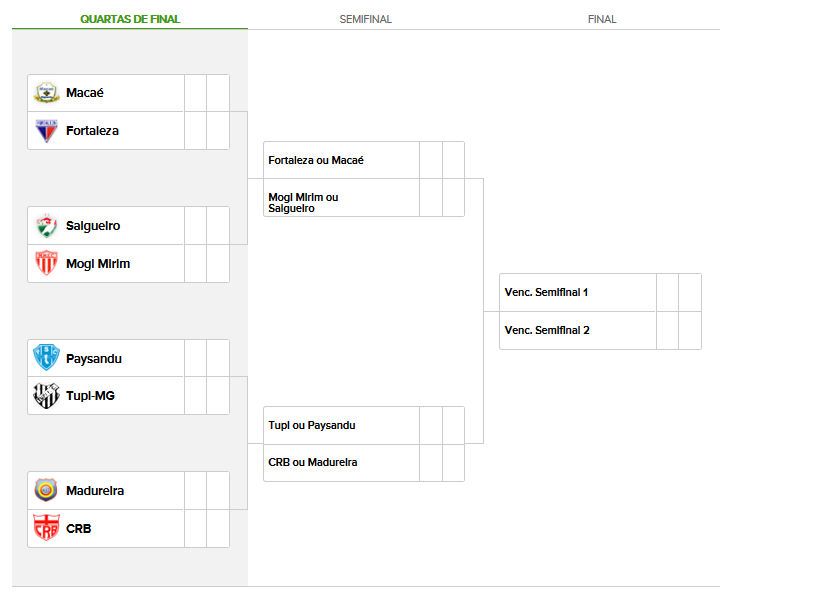Click the Macaé team name
Viewport: 826px width, 593px height.
(x=85, y=93)
